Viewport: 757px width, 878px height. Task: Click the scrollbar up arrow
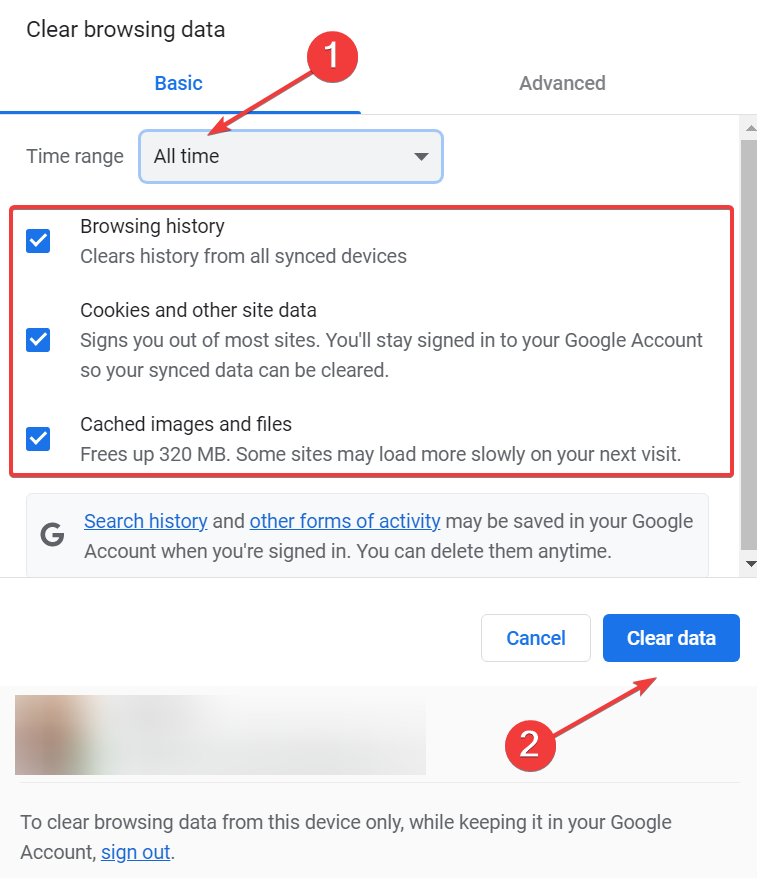point(750,129)
